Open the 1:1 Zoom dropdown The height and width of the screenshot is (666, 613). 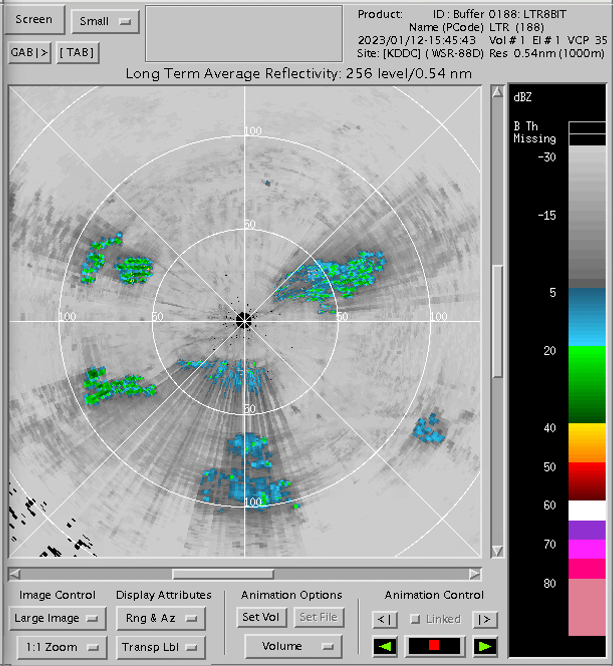coord(62,647)
